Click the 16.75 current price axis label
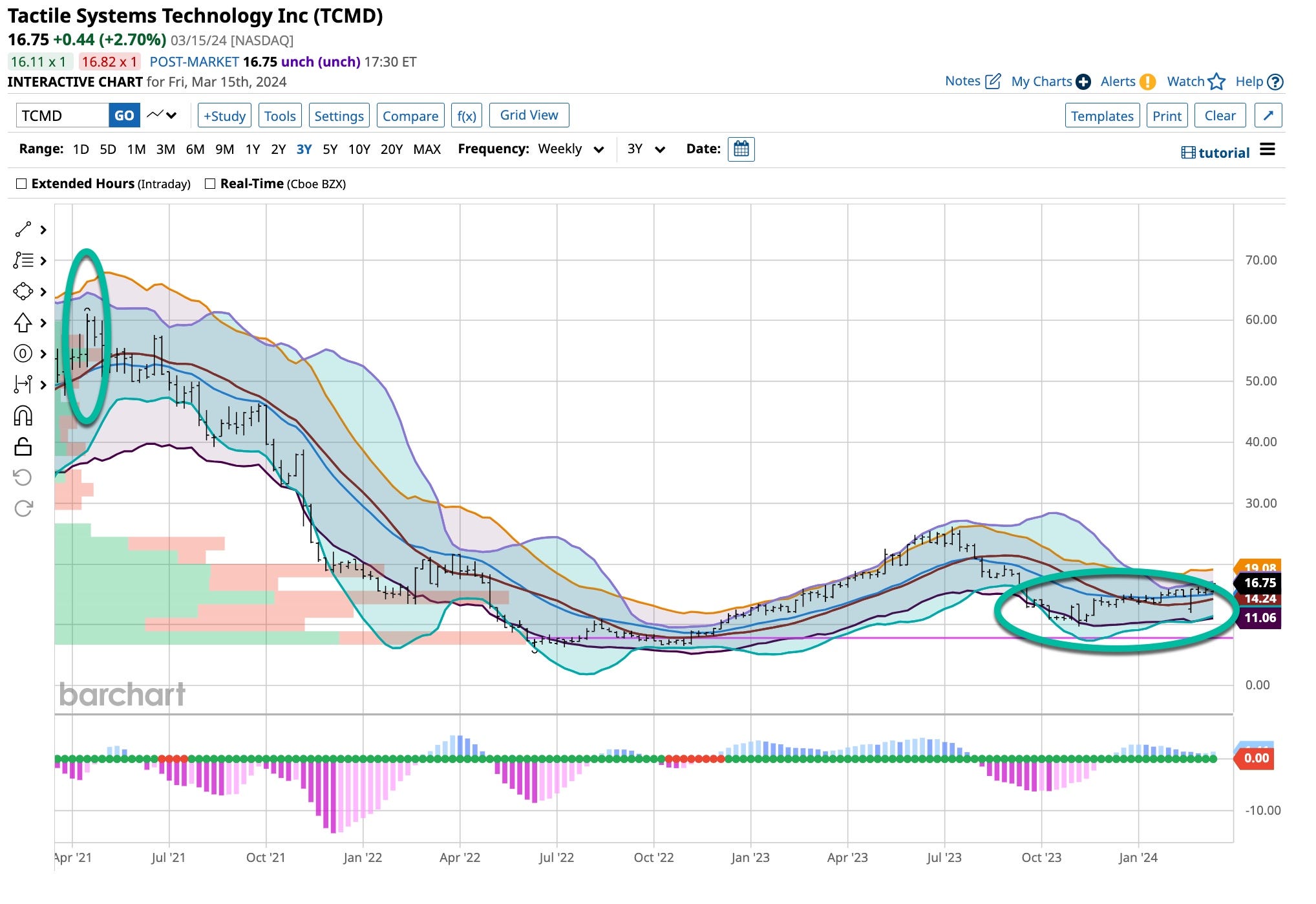The image size is (1316, 904). click(x=1259, y=583)
